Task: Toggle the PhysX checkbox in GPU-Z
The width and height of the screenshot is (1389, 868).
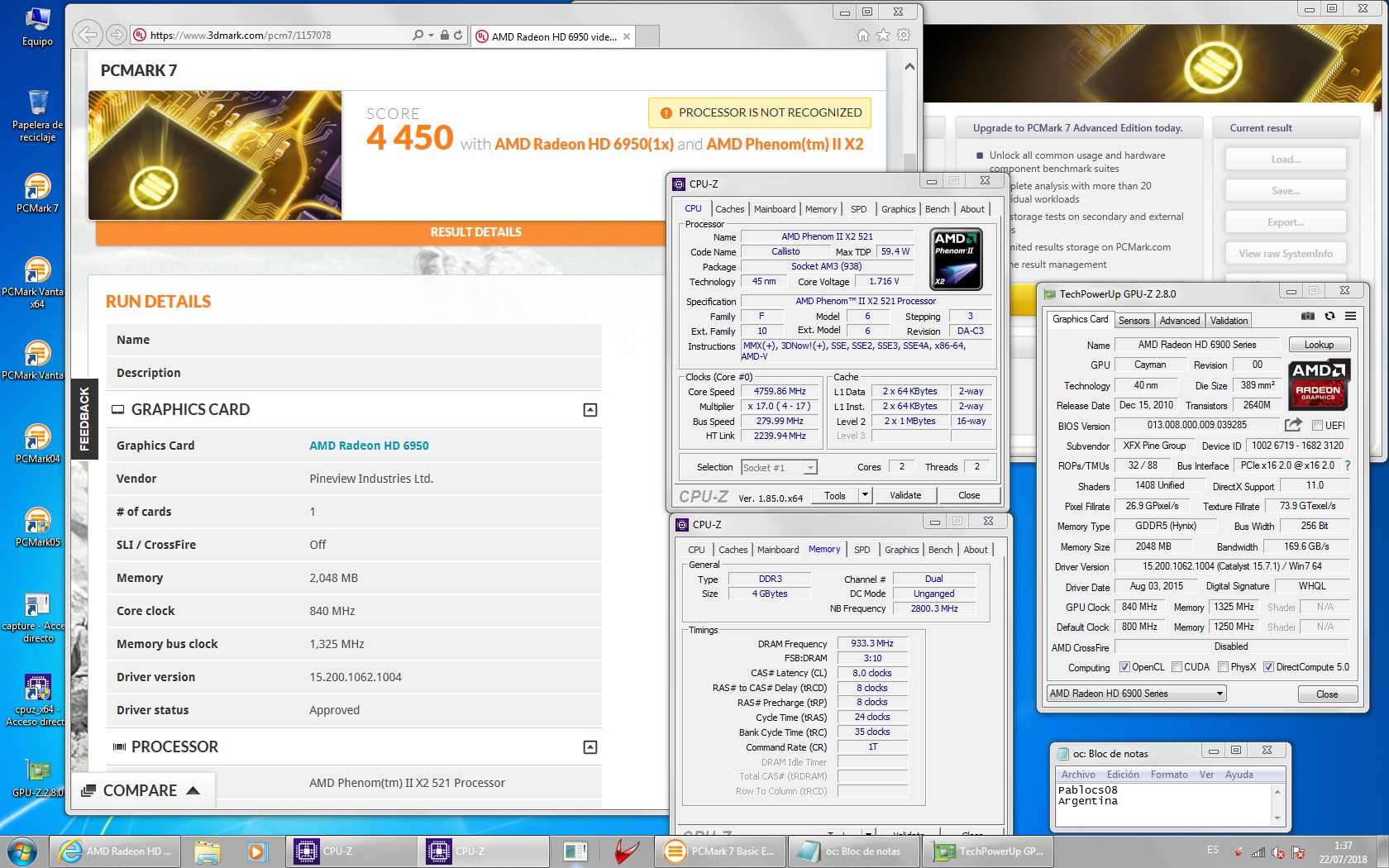Action: pos(1223,667)
